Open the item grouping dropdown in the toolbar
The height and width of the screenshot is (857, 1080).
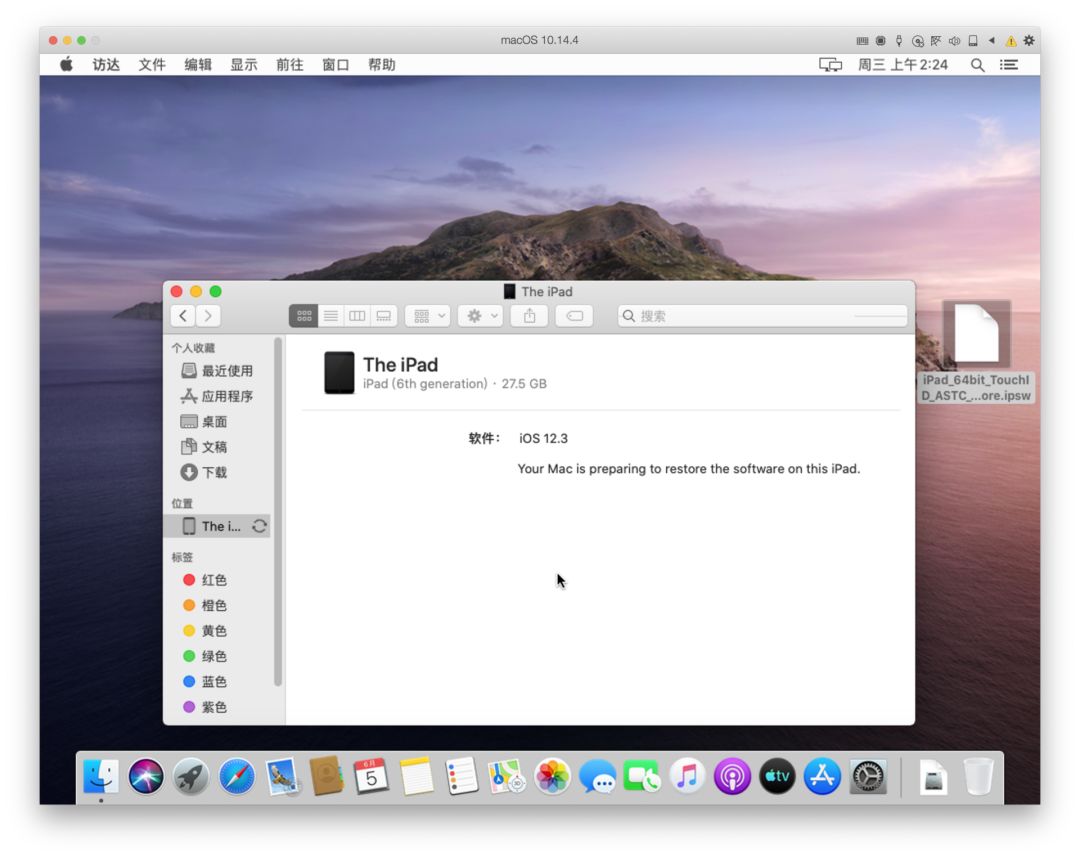coord(427,315)
